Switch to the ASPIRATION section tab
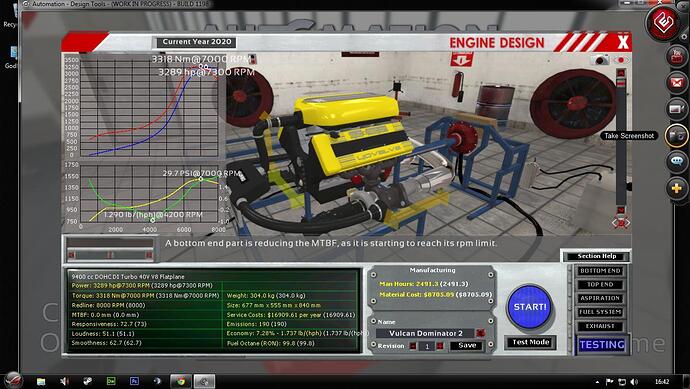This screenshot has width=690, height=389. (x=600, y=298)
